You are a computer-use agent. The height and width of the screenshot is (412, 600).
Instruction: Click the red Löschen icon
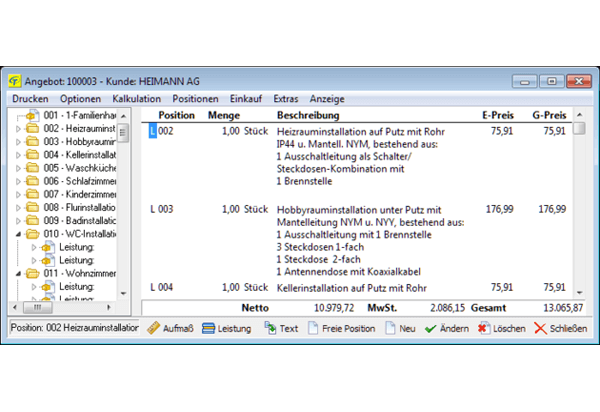coord(484,328)
